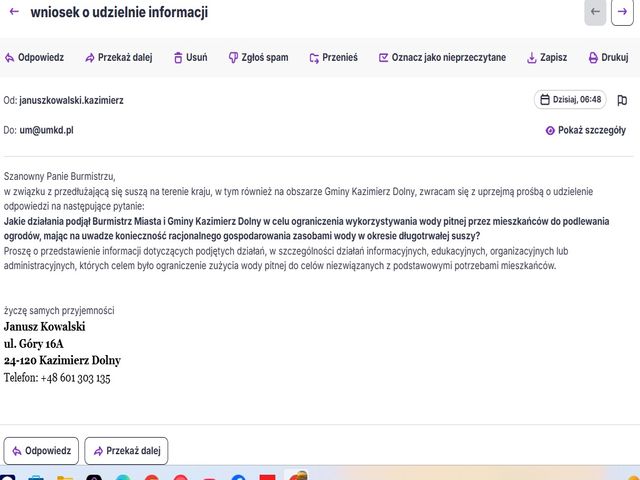Screen dimensions: 640x480
Task: Open the next message with right arrow
Action: tap(622, 12)
